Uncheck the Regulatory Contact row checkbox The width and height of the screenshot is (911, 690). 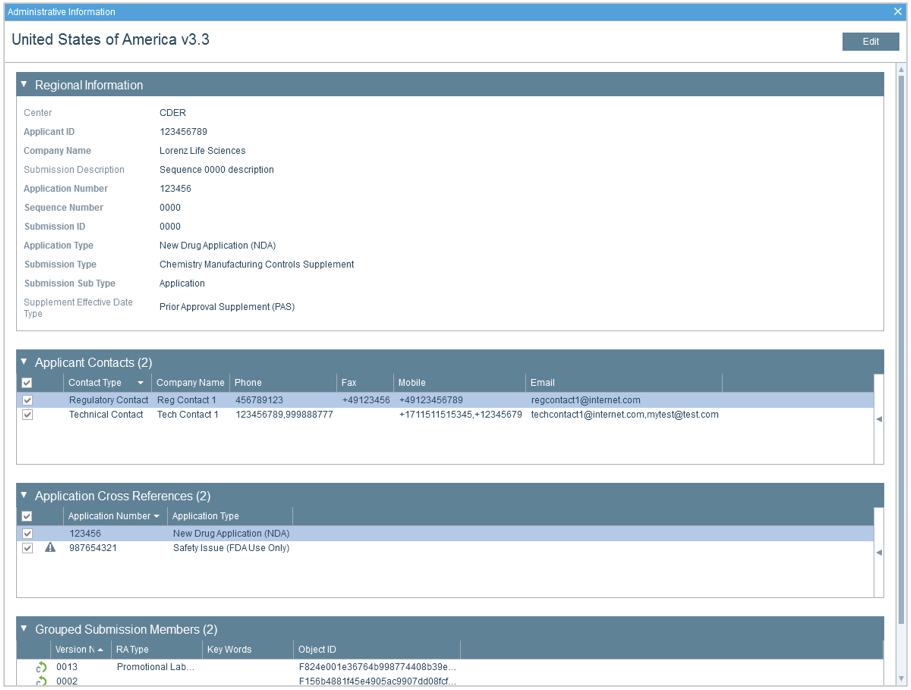[x=27, y=400]
